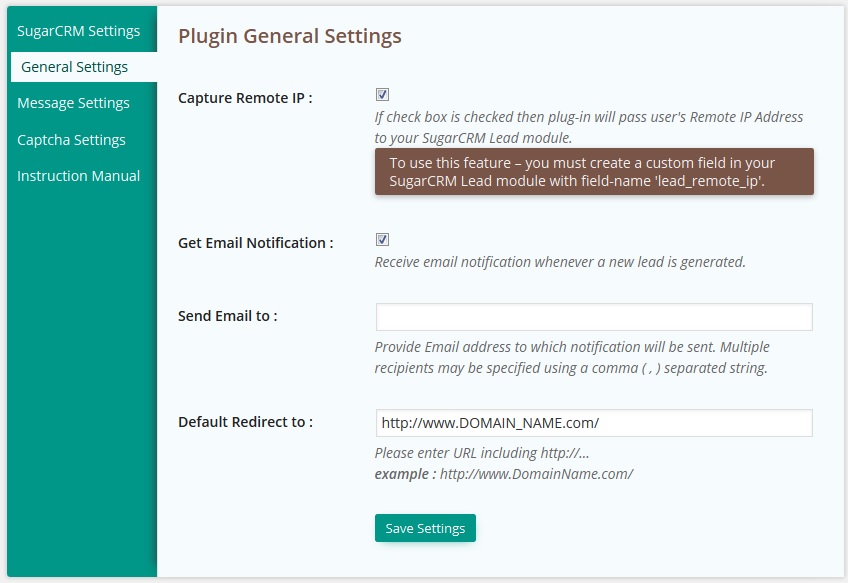Switch to the Message Settings page

[x=74, y=103]
